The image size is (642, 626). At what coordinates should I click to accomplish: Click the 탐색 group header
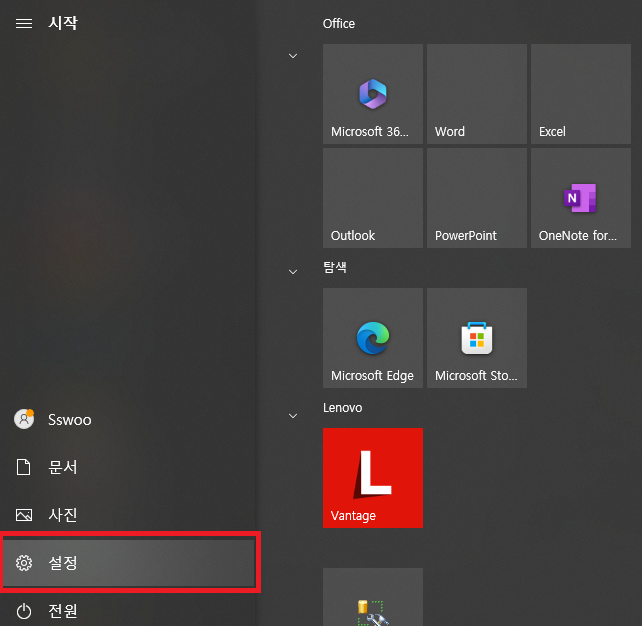335,267
